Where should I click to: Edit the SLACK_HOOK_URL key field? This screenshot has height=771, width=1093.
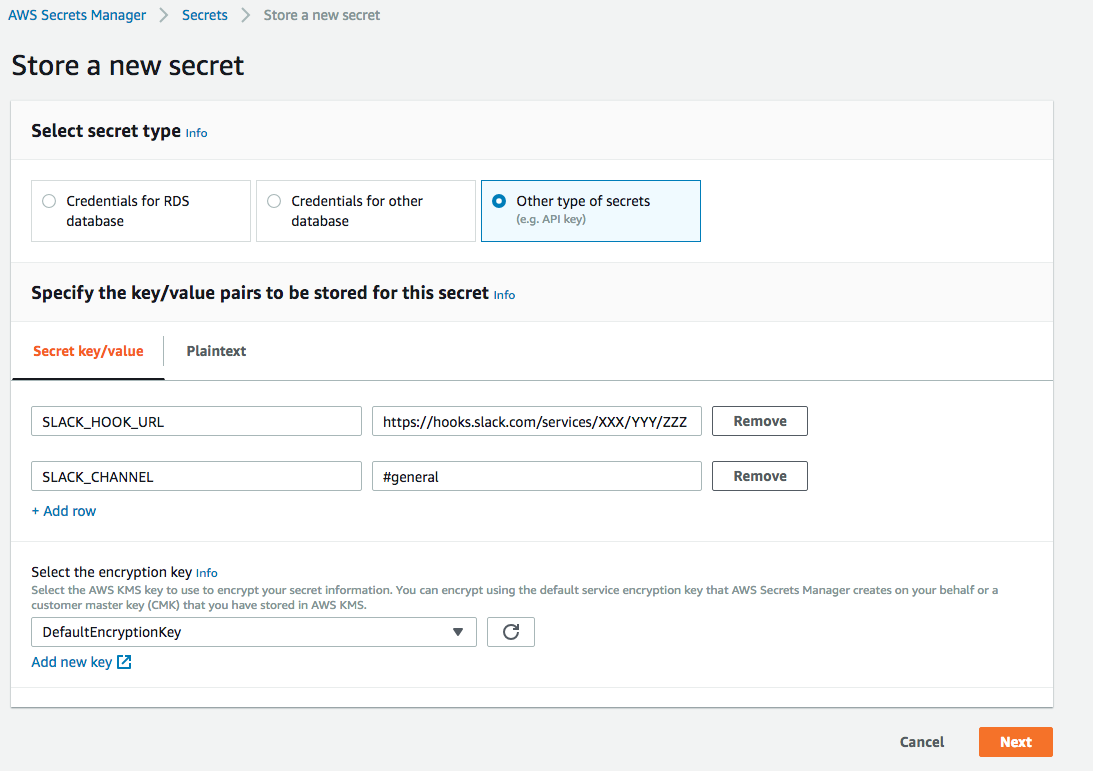point(196,421)
